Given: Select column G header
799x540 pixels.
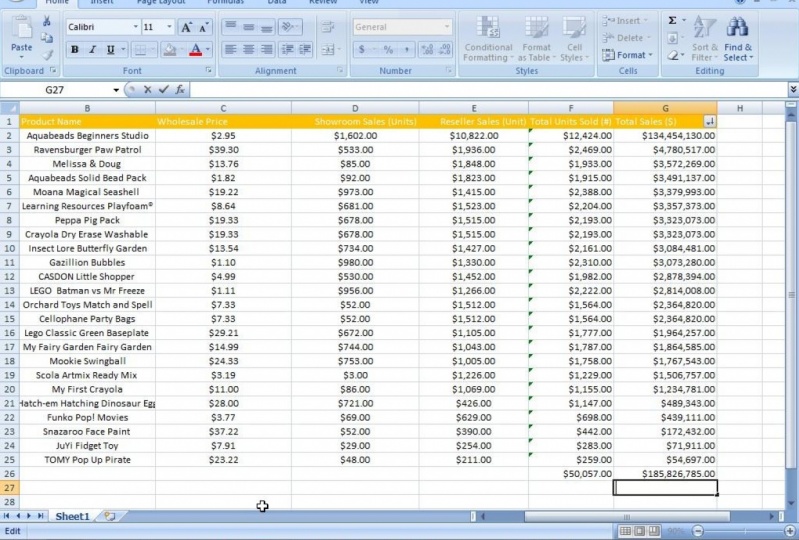Looking at the screenshot, I should tap(665, 108).
